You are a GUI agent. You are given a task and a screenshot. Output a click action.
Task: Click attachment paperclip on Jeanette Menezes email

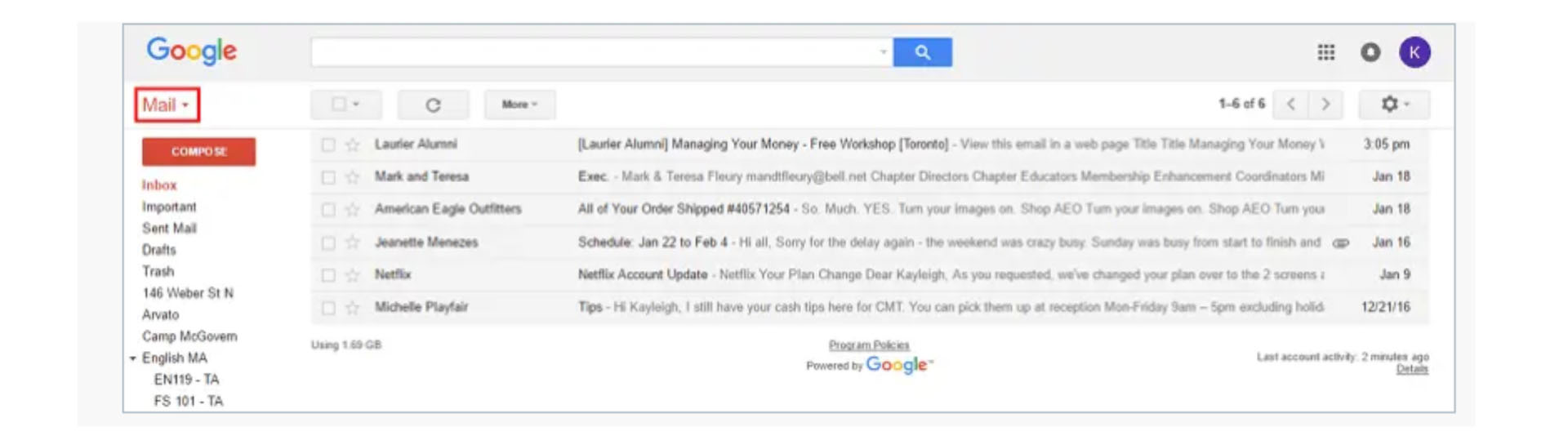1341,242
